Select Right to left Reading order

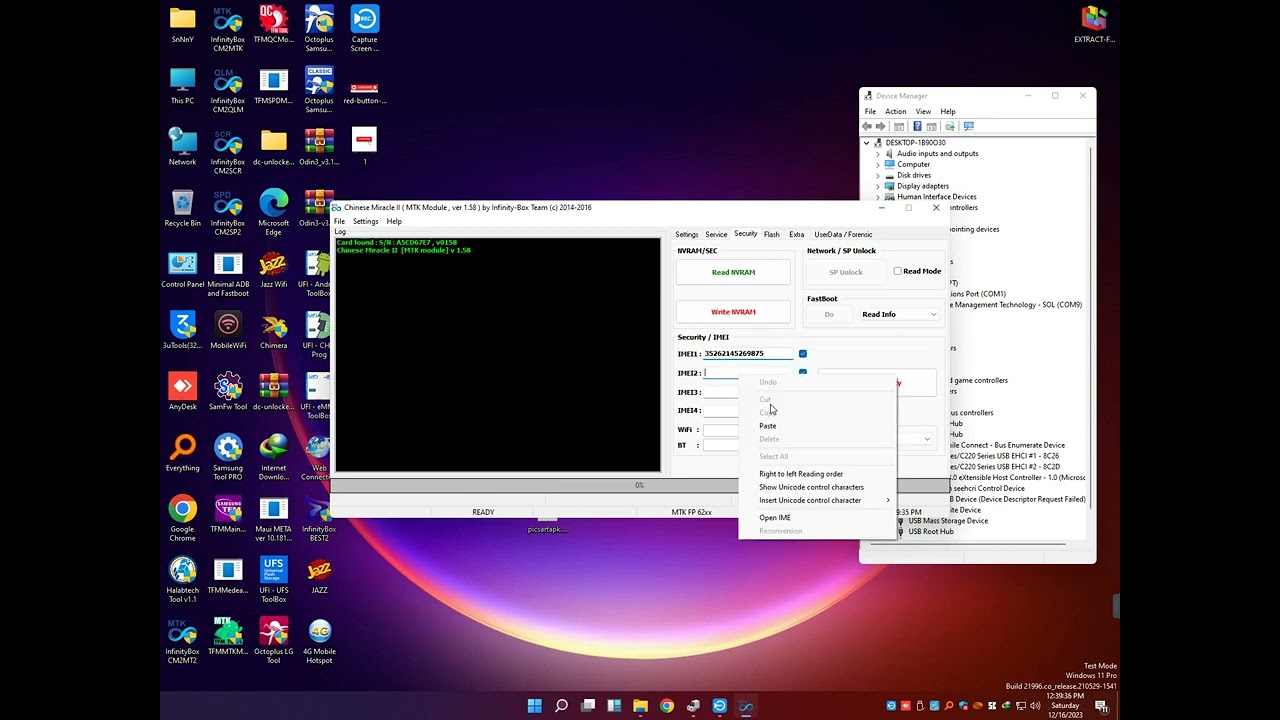(x=801, y=474)
